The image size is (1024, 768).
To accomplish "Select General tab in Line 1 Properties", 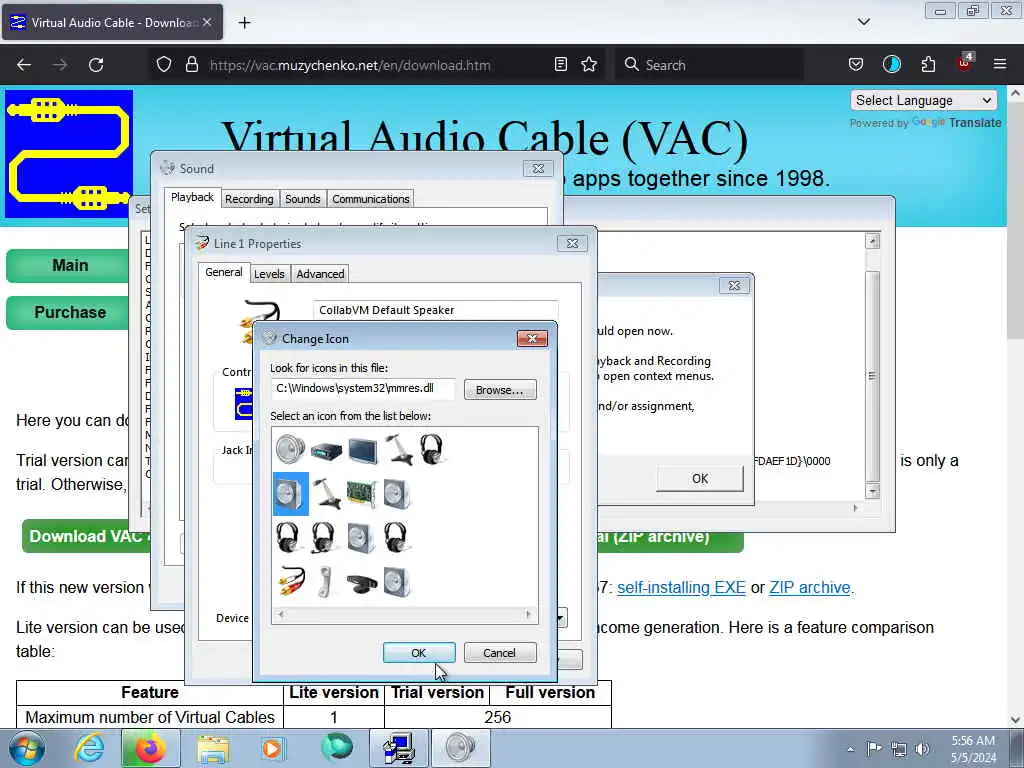I will tap(223, 272).
